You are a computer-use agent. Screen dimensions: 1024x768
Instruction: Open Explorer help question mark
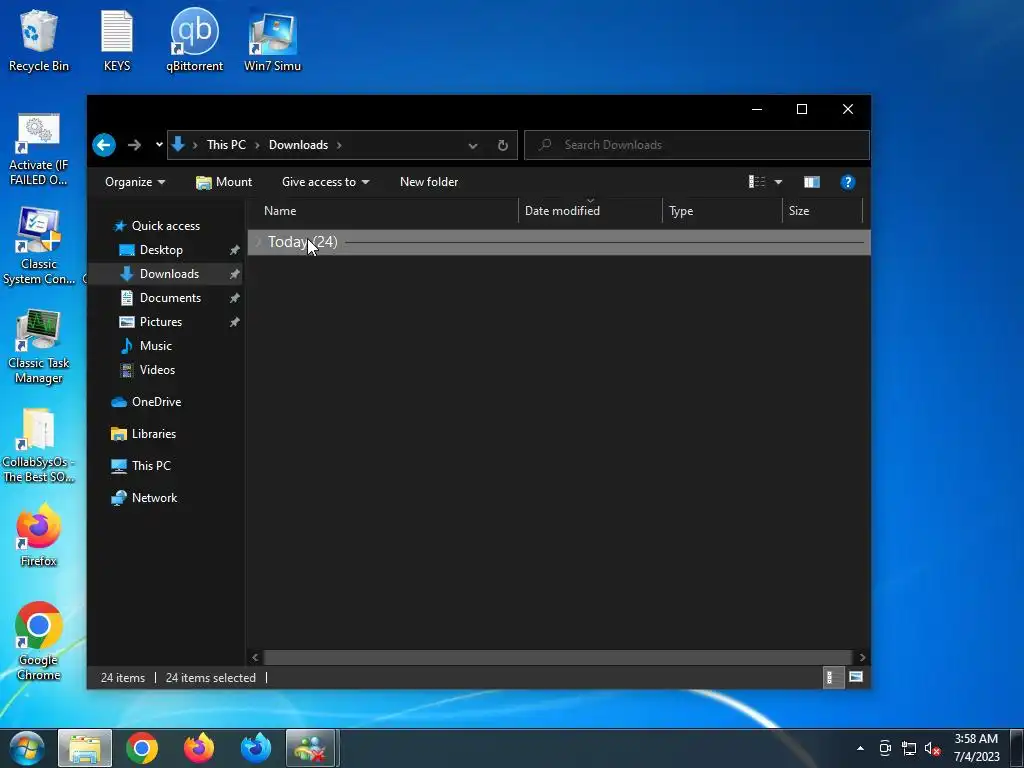tap(848, 182)
